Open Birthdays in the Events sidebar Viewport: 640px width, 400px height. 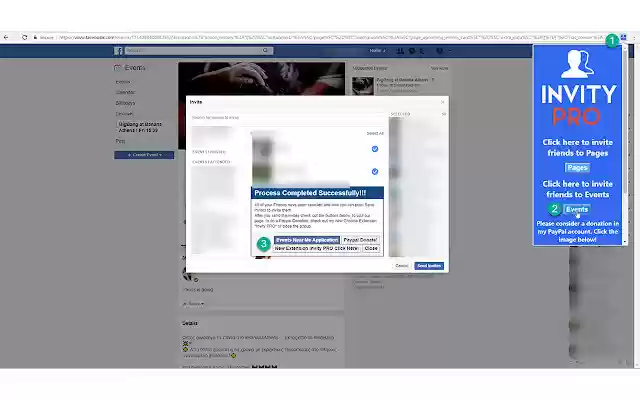pyautogui.click(x=125, y=103)
